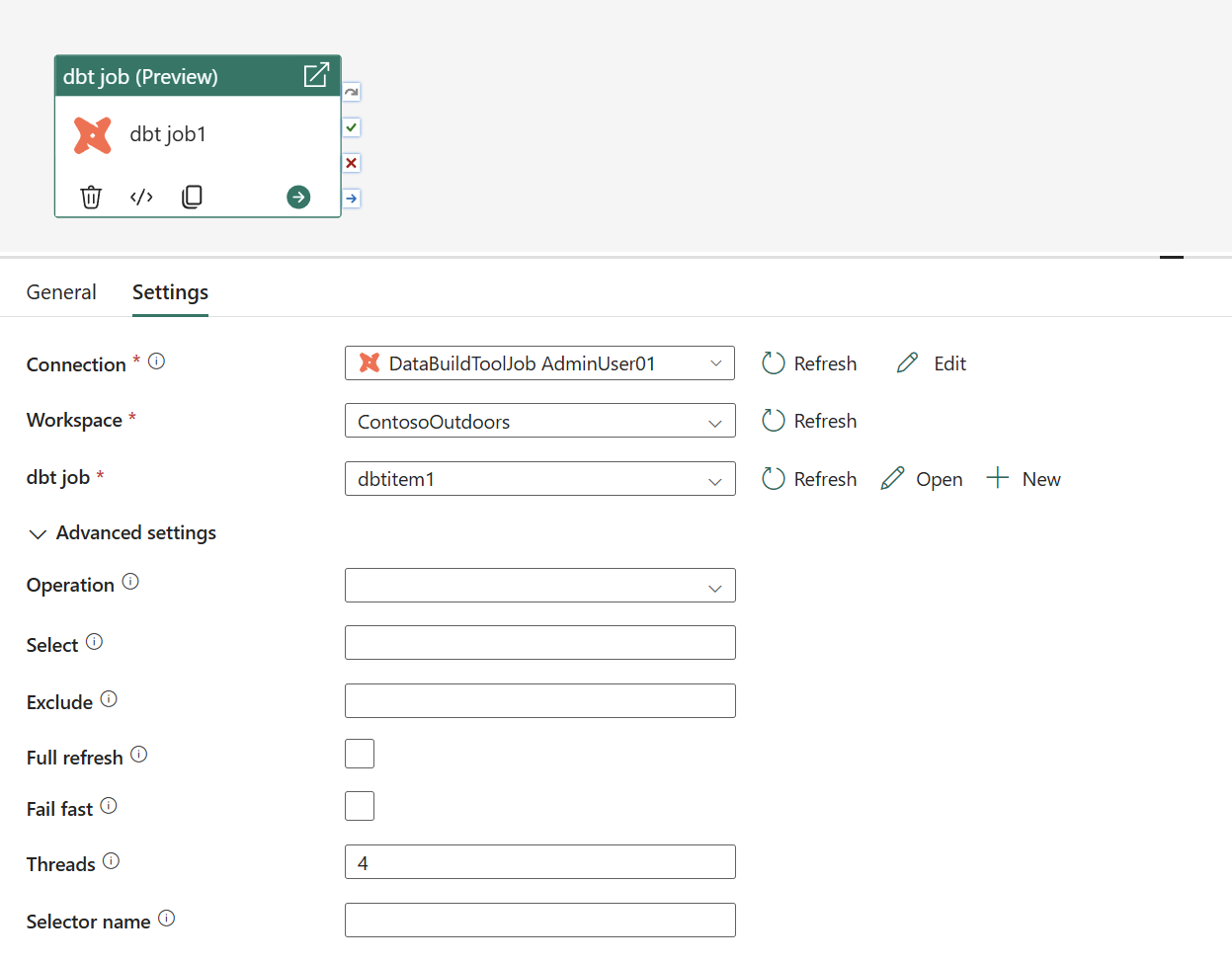
Task: Click the red X on-fail connector
Action: (352, 163)
